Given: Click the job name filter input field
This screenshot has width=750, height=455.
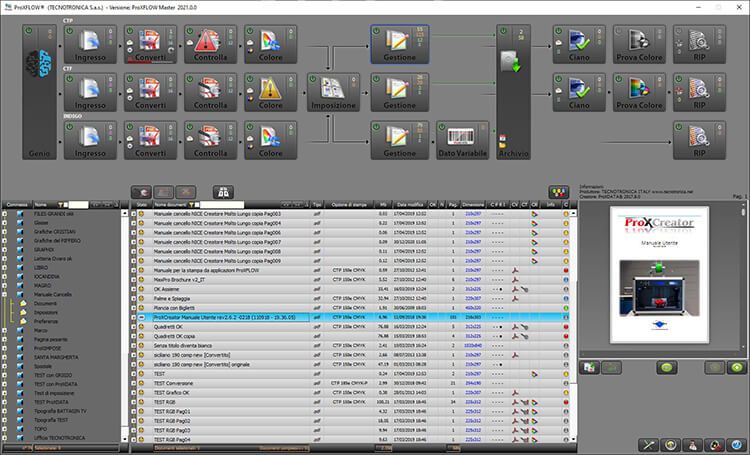Looking at the screenshot, I should (x=78, y=205).
